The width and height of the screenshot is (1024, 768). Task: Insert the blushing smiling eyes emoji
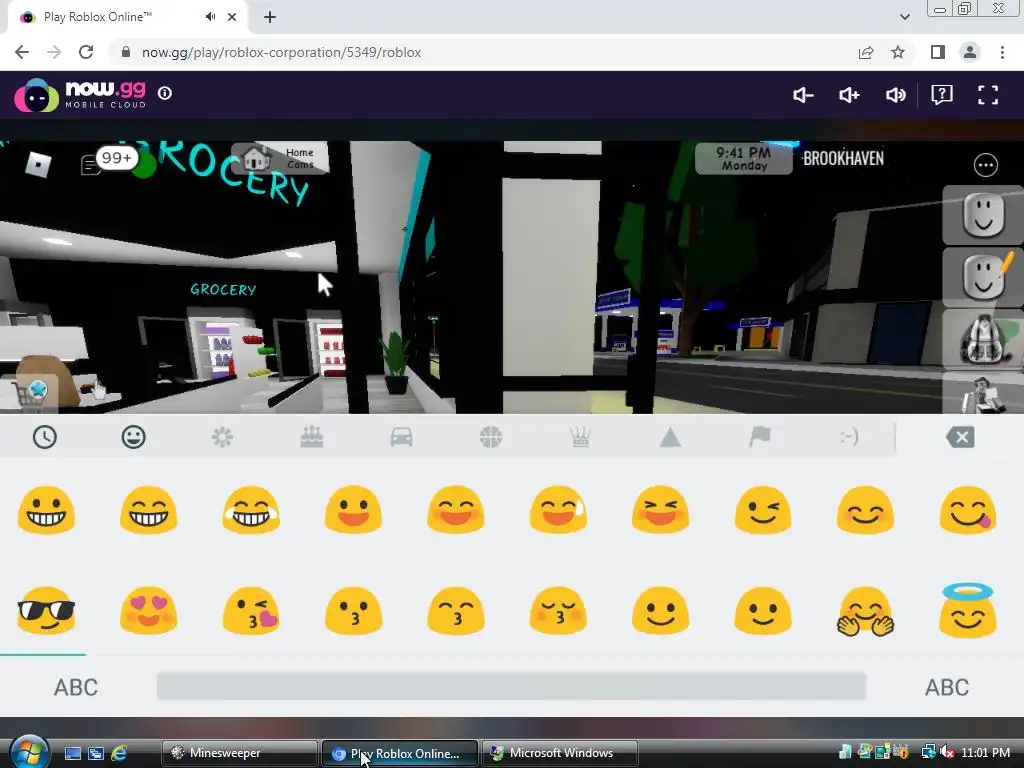[865, 509]
